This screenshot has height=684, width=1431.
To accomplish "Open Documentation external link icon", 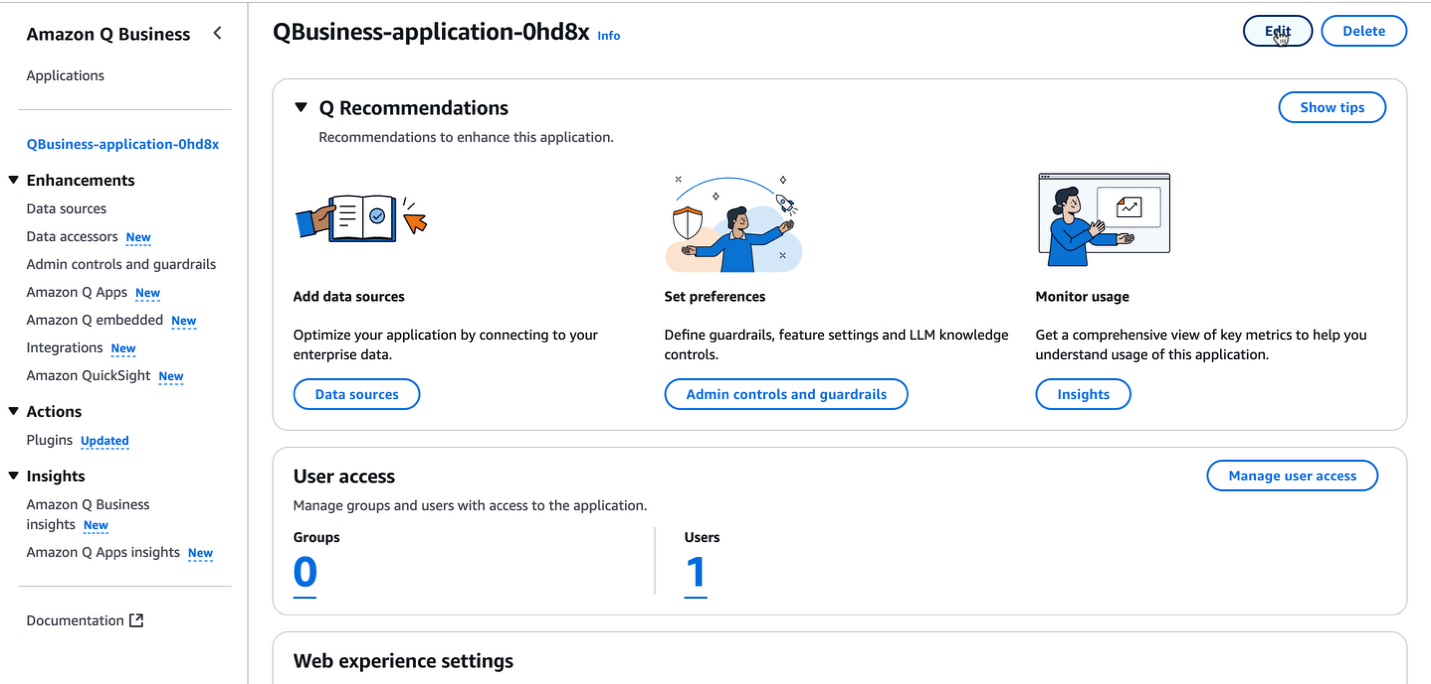I will pyautogui.click(x=136, y=621).
